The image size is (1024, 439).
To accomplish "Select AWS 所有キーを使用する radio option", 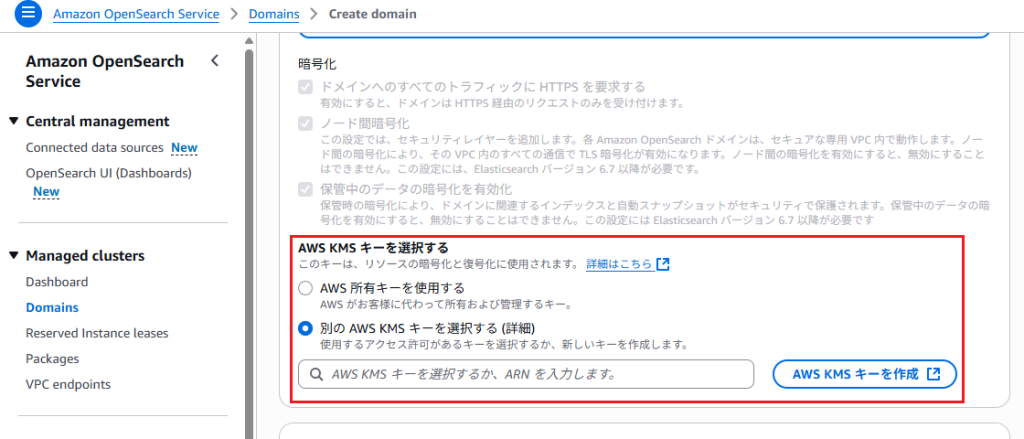I will coord(305,288).
